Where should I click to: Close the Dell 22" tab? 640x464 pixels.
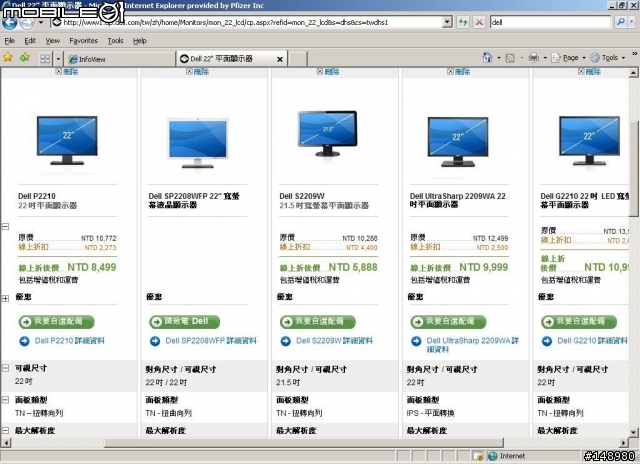tap(280, 60)
